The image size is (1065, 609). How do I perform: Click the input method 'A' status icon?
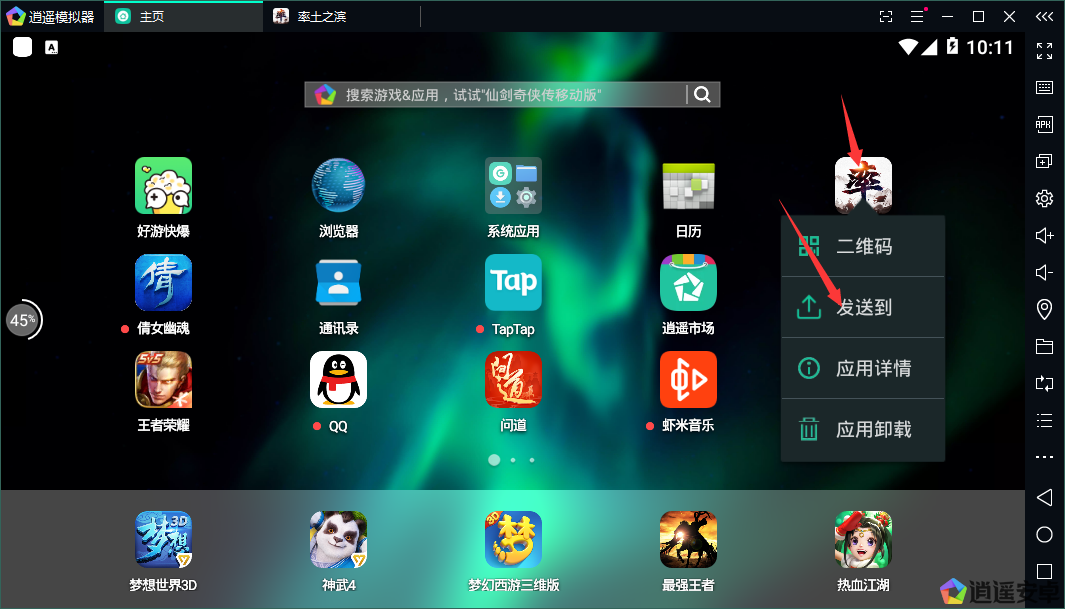click(52, 48)
